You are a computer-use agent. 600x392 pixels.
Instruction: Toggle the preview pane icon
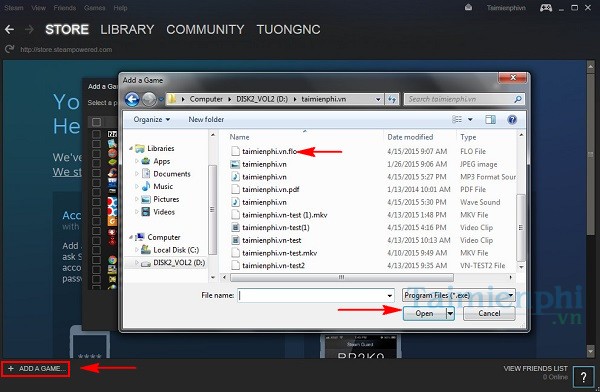(490, 119)
